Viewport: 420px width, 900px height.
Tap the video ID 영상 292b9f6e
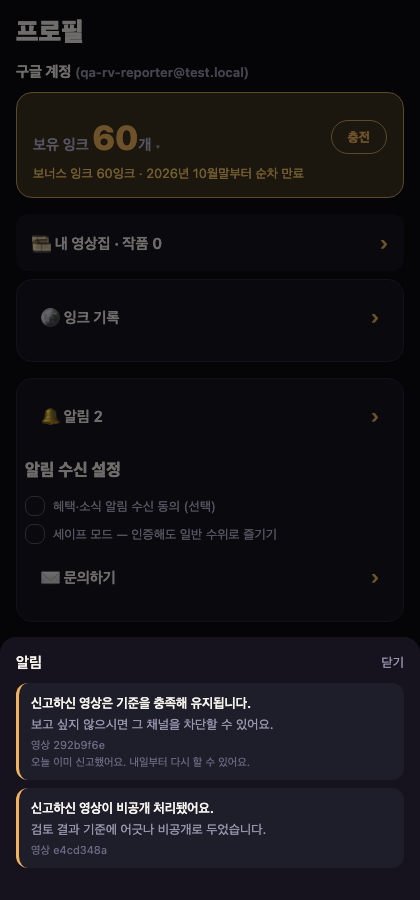tap(68, 745)
